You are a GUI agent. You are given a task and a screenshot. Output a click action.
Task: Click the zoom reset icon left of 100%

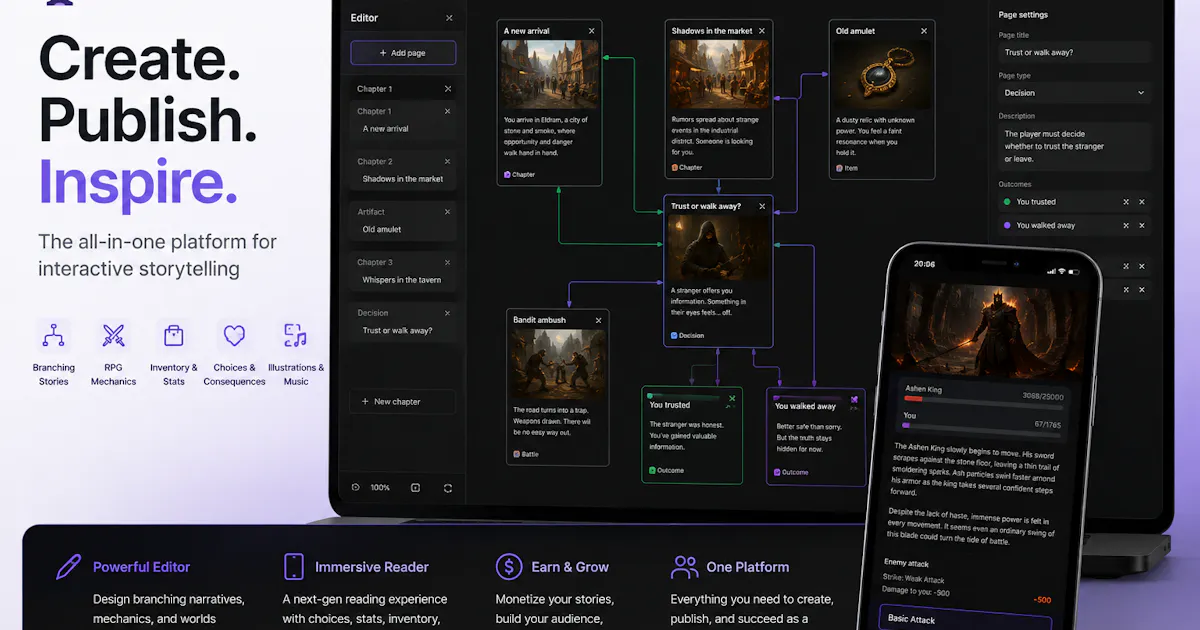pyautogui.click(x=355, y=488)
